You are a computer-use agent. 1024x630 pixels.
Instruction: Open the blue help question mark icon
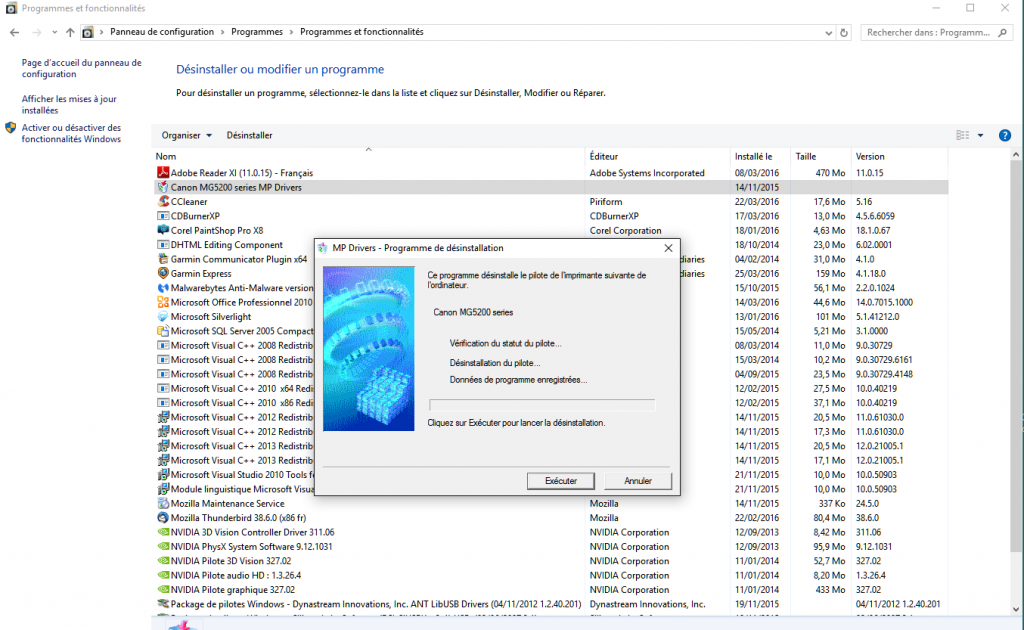1004,135
